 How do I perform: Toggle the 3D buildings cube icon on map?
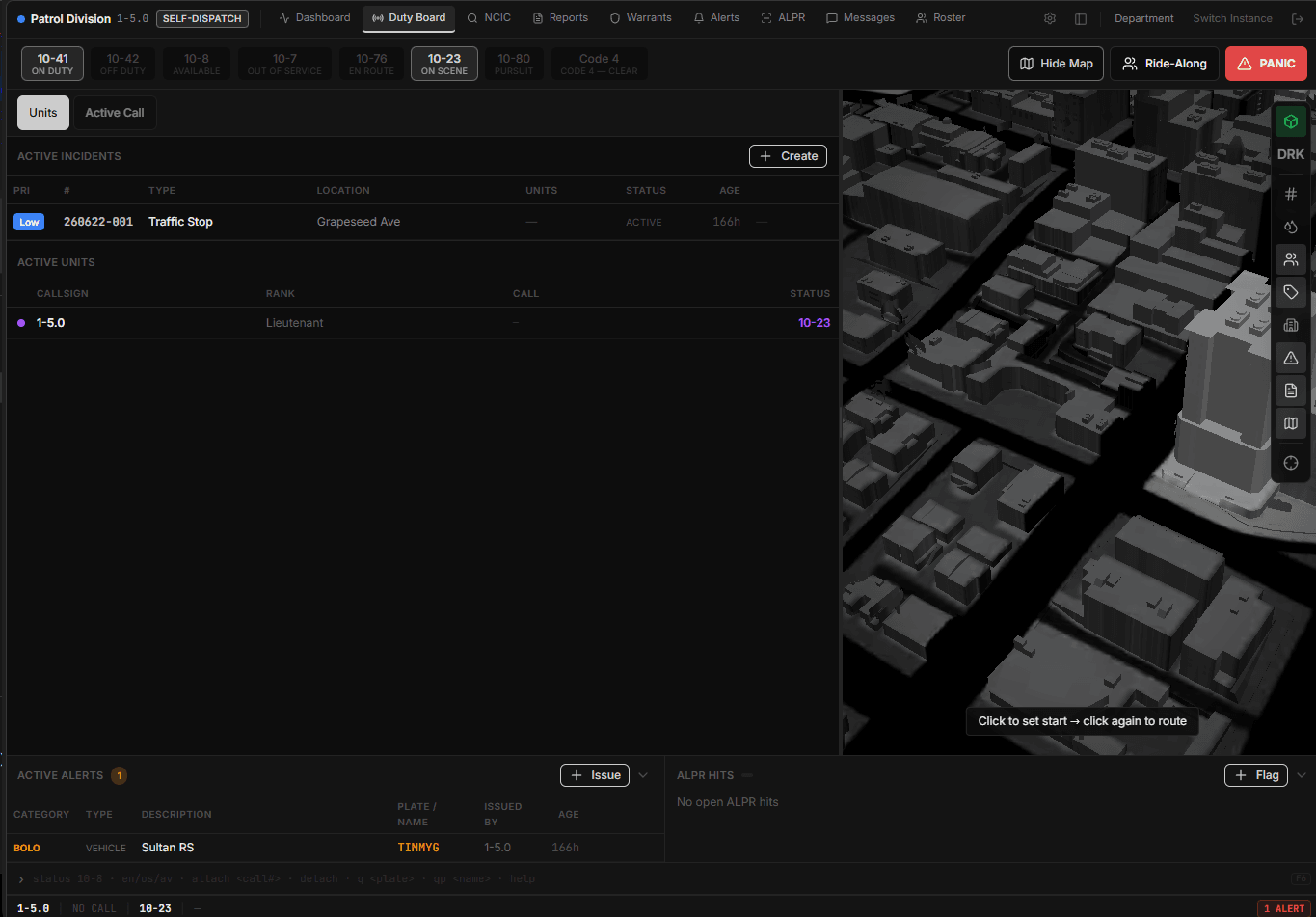click(x=1291, y=121)
